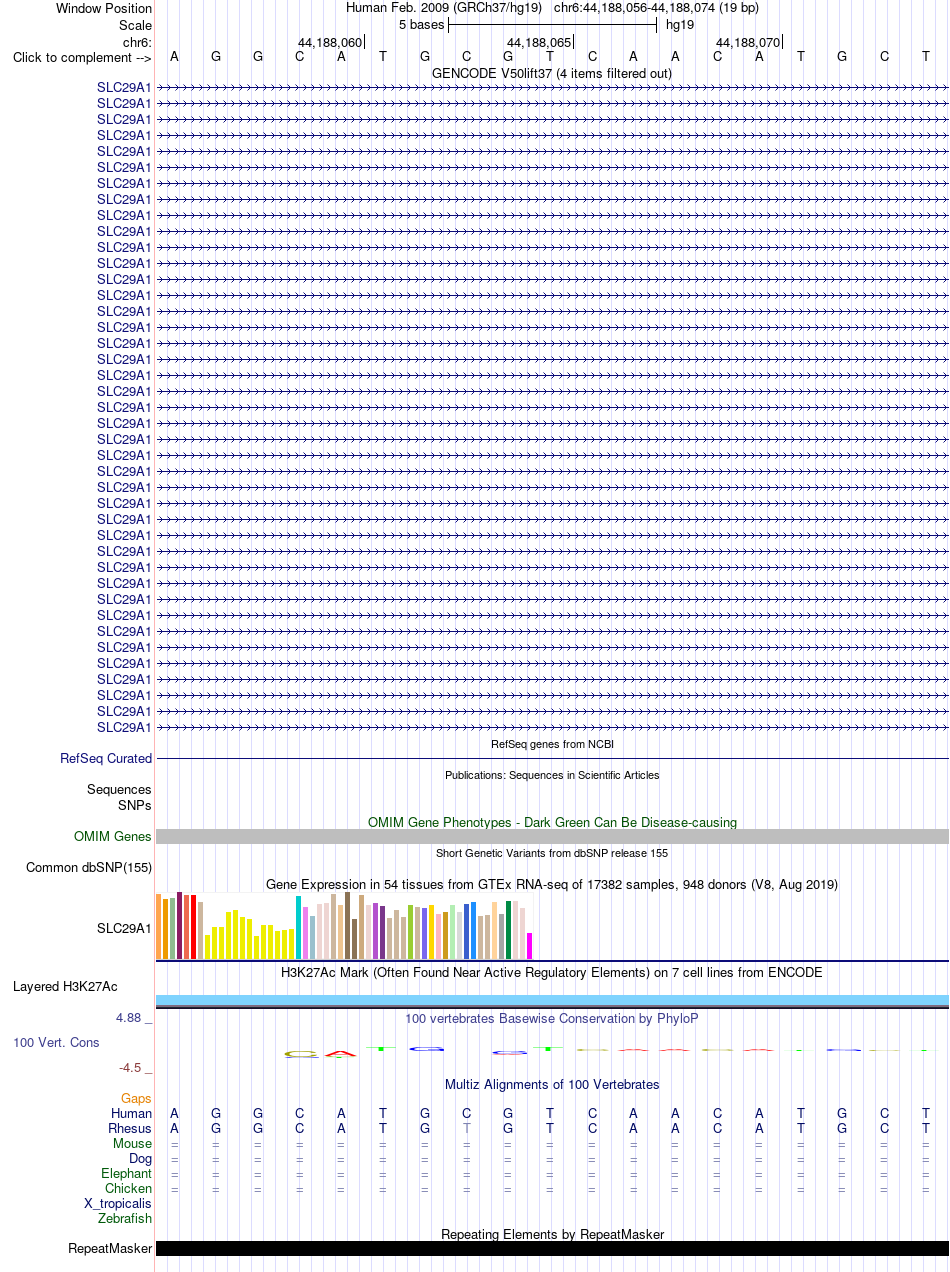The height and width of the screenshot is (1272, 950).
Task: Click the Elephant alignment row label
Action: point(127,1173)
